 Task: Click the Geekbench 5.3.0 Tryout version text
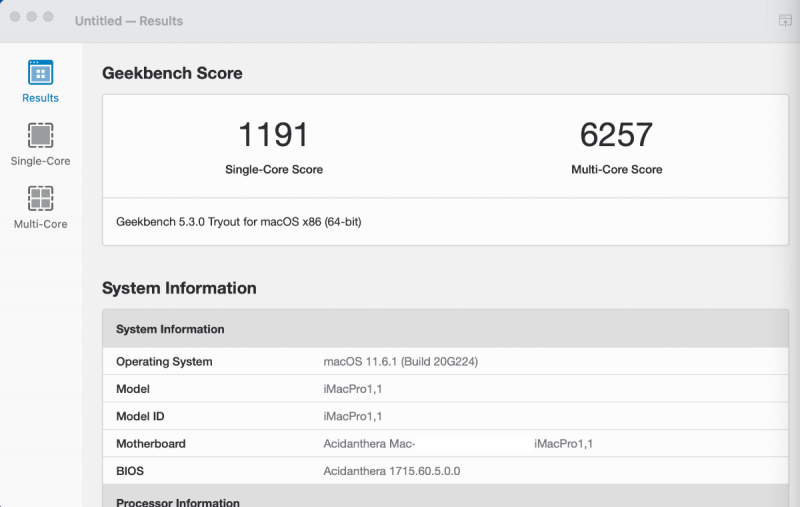[x=238, y=221]
